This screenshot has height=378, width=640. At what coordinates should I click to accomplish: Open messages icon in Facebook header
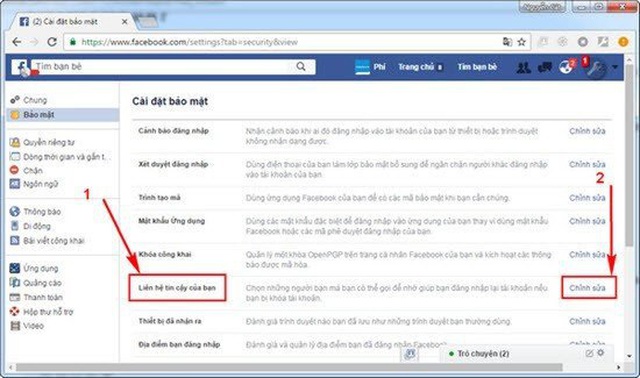(x=545, y=67)
